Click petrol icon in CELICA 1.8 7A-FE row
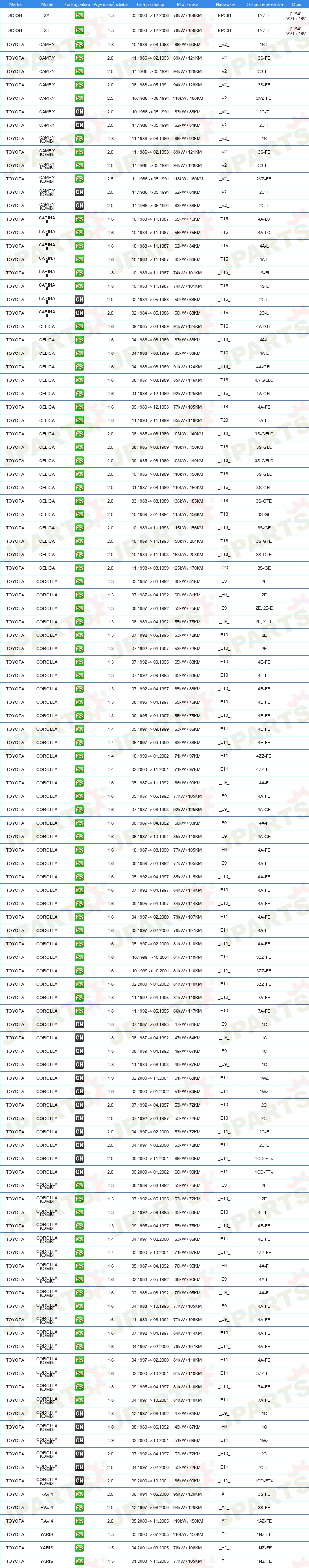Screen dimensions: 309x1568 79,420
